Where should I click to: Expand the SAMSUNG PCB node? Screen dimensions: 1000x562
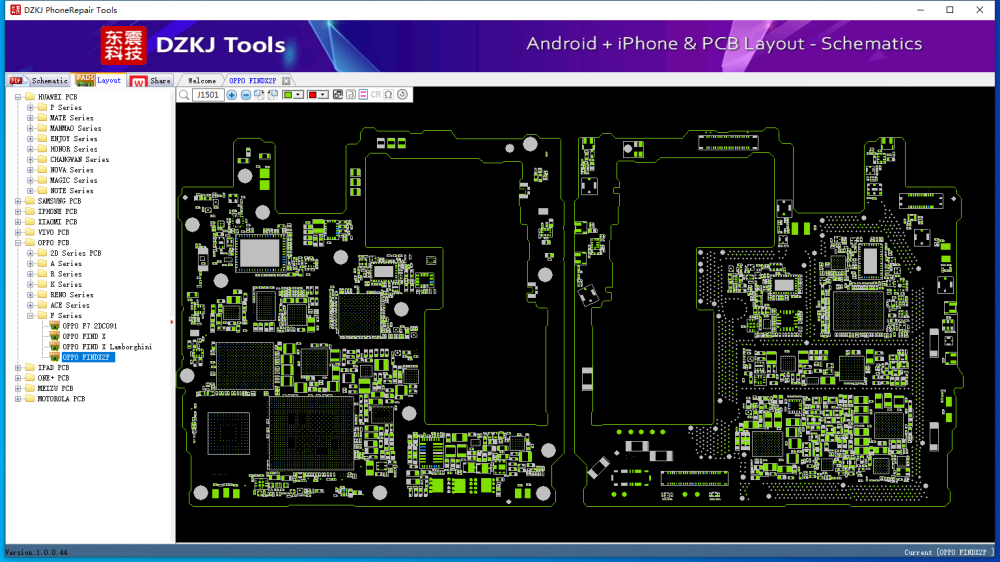click(18, 201)
